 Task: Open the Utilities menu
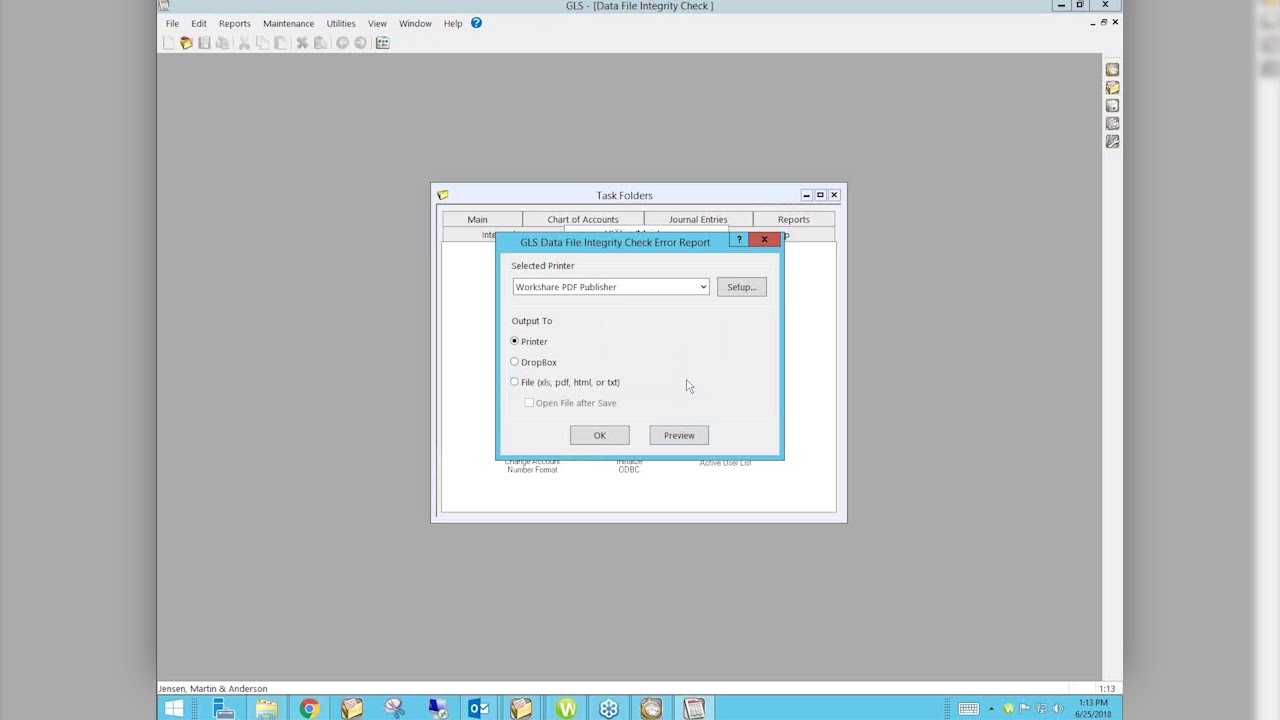click(x=341, y=23)
